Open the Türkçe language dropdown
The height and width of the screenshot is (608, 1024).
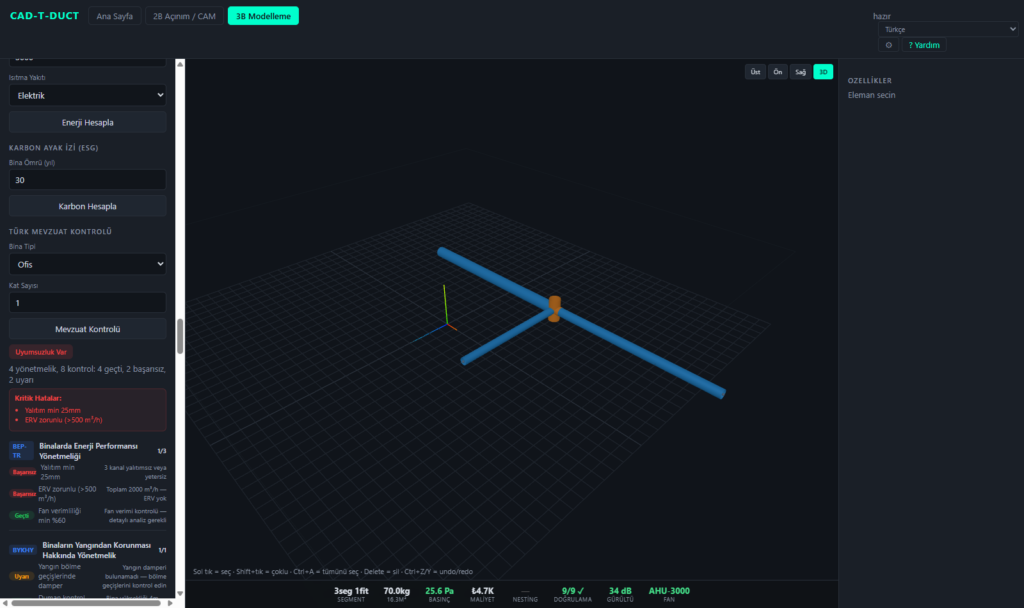(x=948, y=29)
